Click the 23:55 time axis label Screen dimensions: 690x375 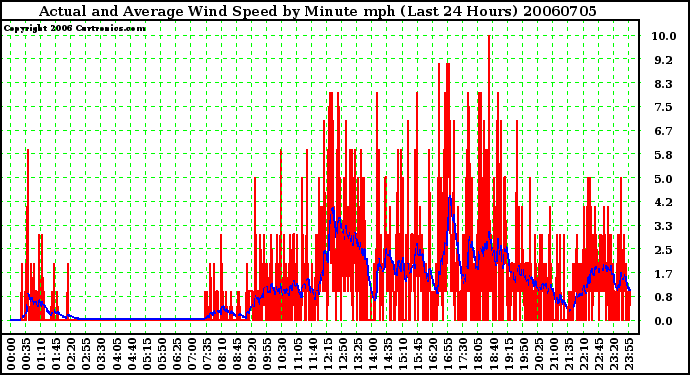coord(629,354)
